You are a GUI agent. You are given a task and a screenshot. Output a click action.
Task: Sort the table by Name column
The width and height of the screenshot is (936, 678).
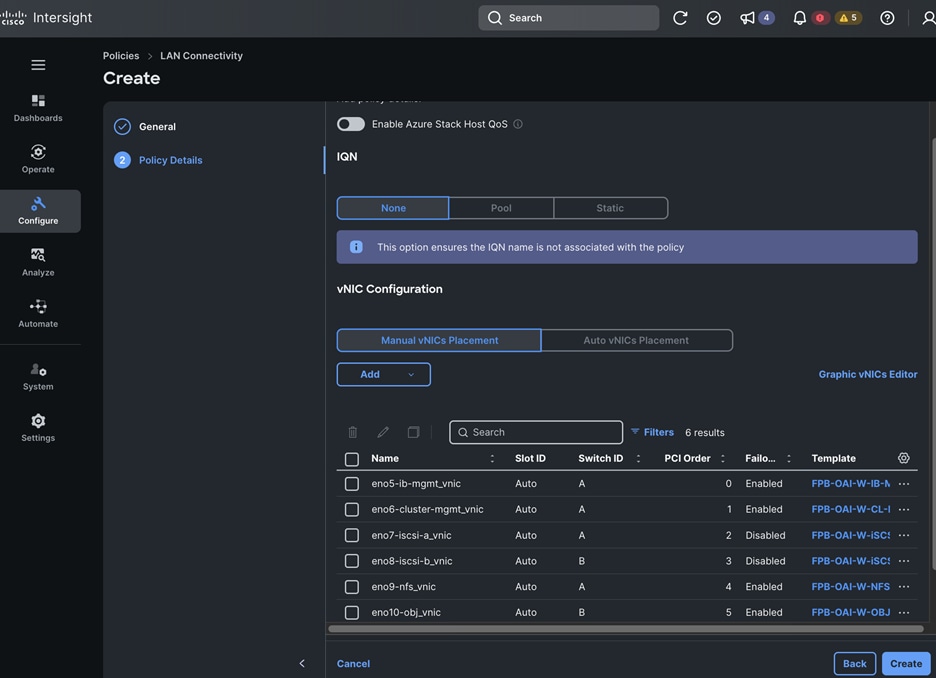pyautogui.click(x=492, y=458)
